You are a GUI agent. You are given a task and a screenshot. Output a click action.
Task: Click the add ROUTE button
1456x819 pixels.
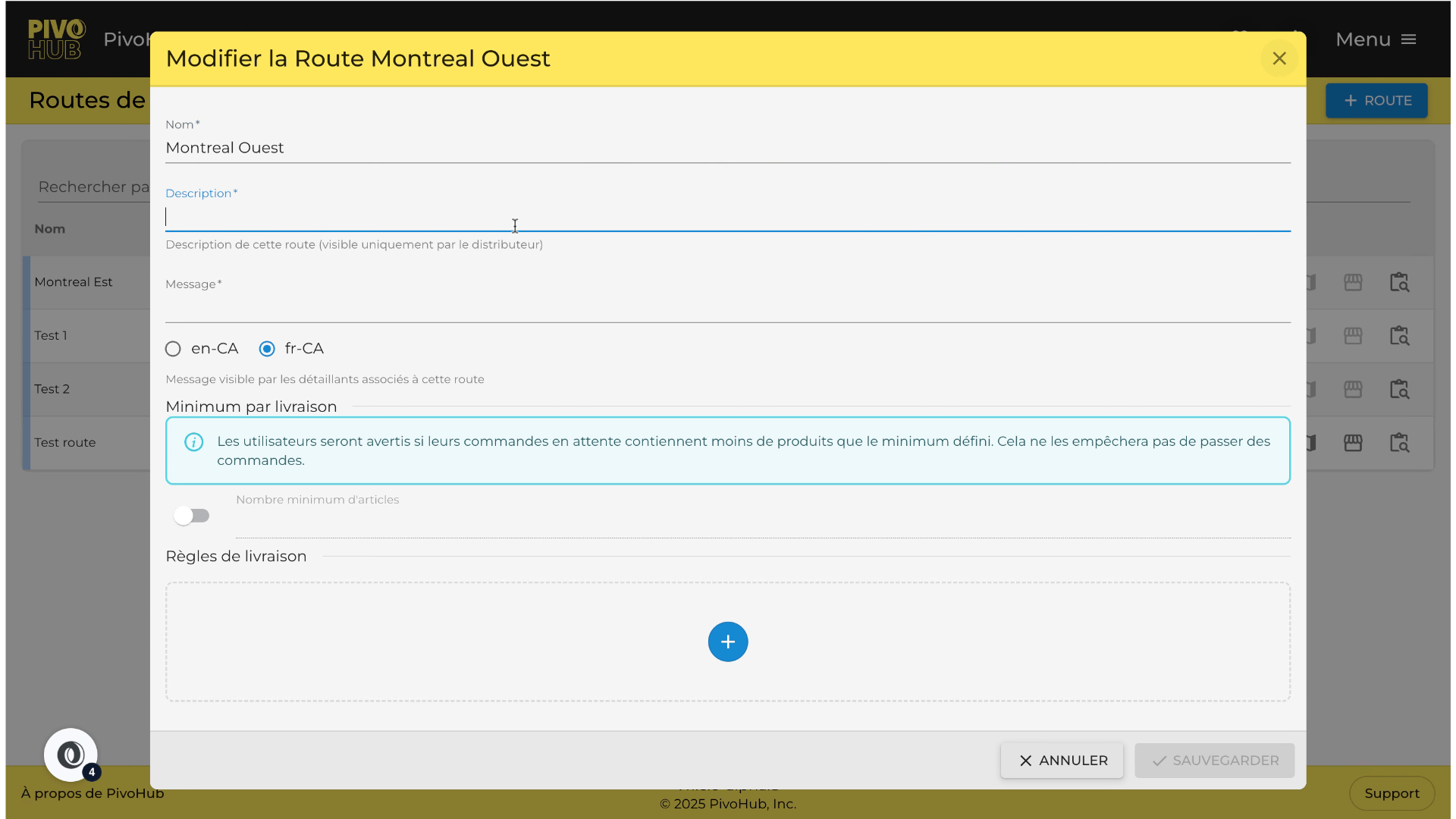(x=1376, y=101)
